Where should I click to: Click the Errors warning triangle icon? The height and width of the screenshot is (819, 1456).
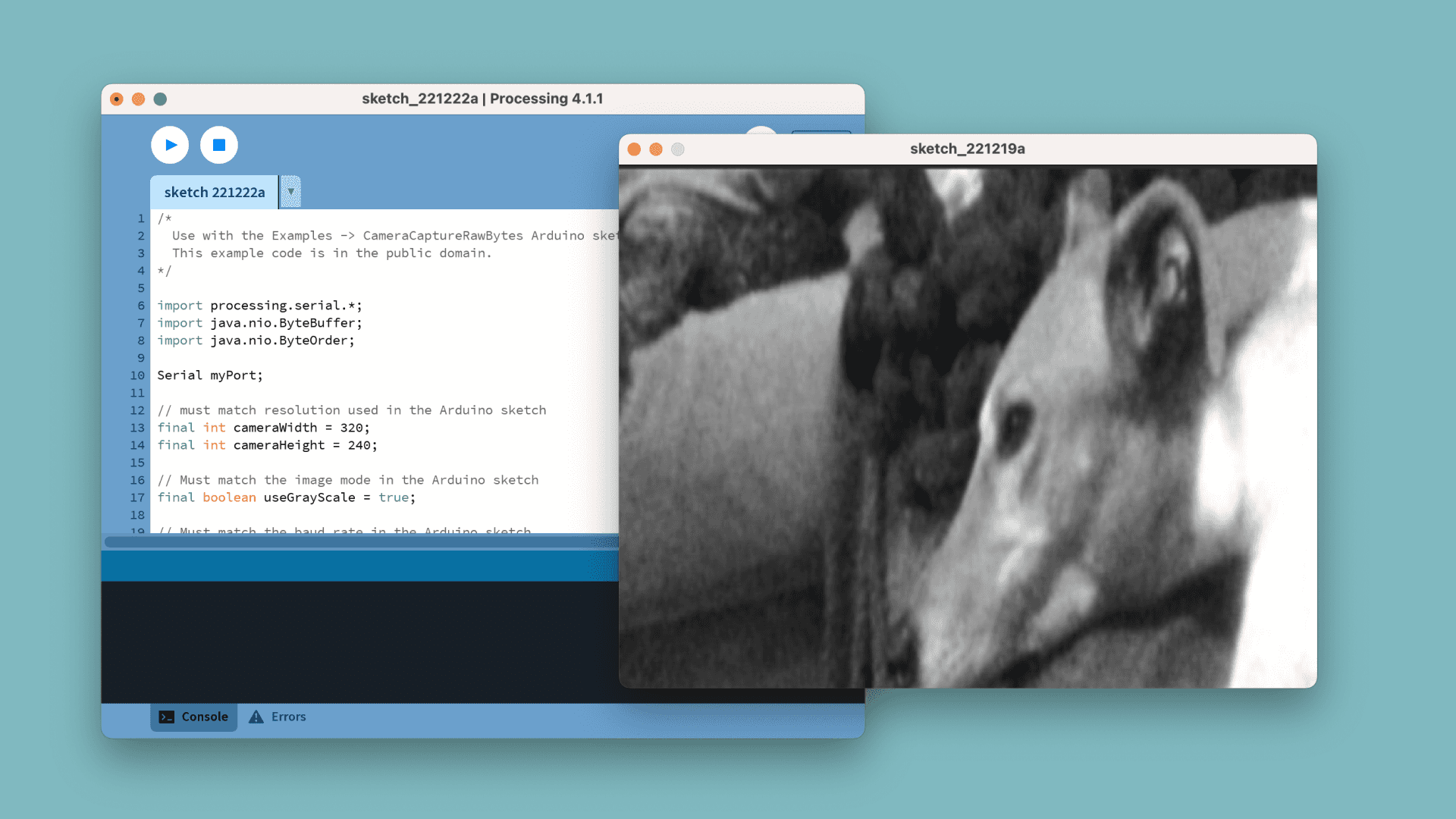coord(256,717)
